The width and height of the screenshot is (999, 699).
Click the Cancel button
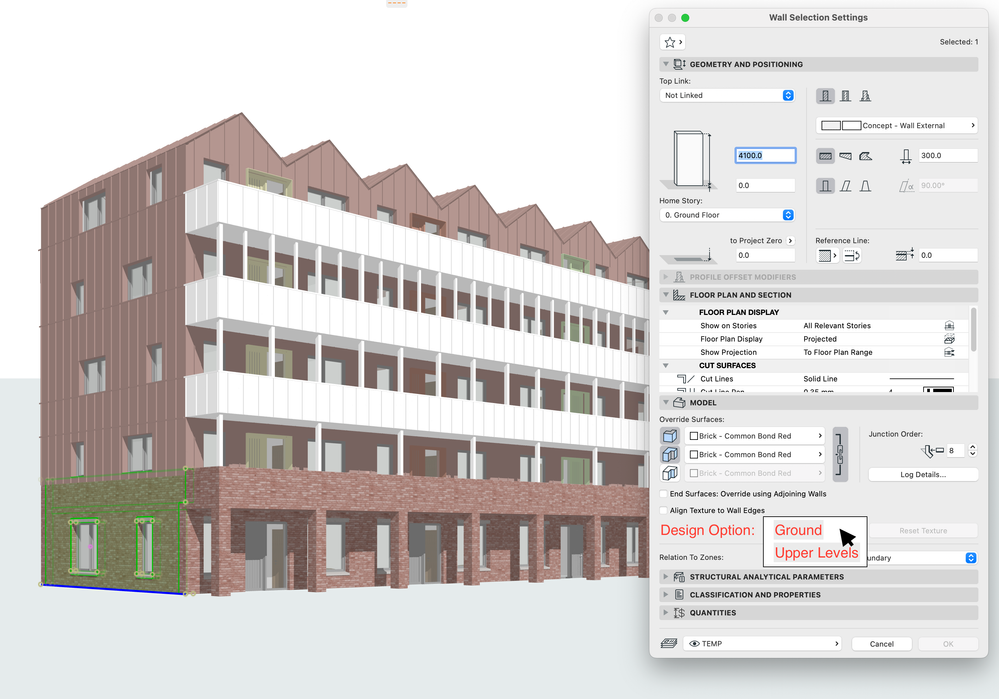click(882, 644)
